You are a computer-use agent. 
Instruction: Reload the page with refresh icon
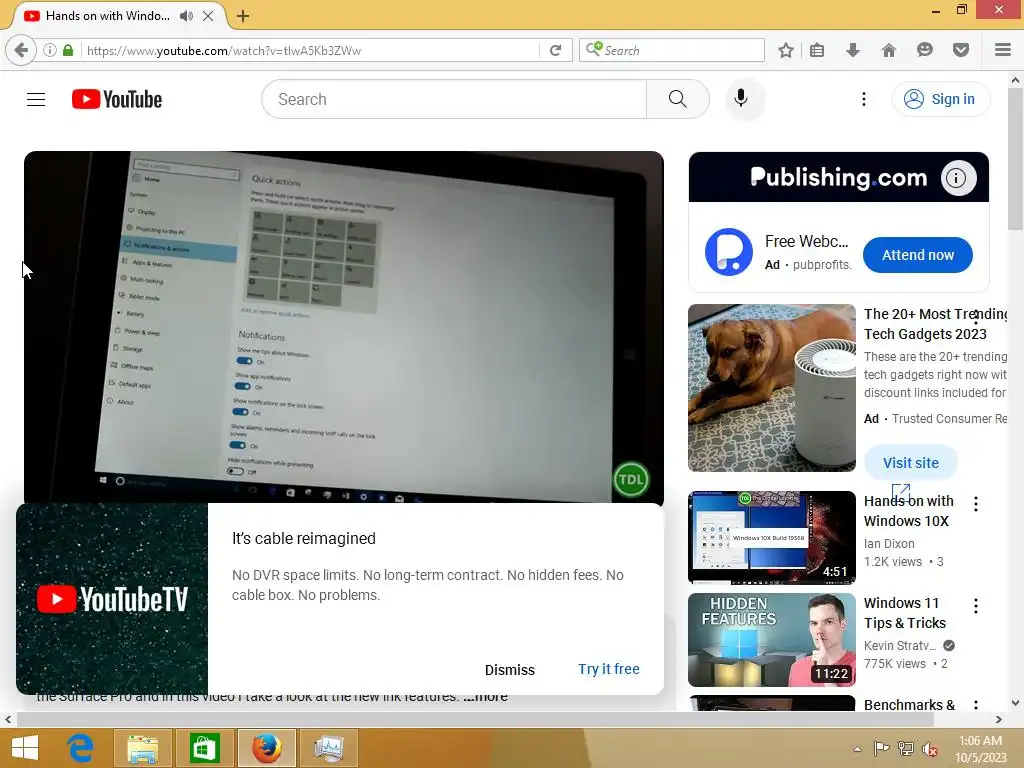click(555, 50)
